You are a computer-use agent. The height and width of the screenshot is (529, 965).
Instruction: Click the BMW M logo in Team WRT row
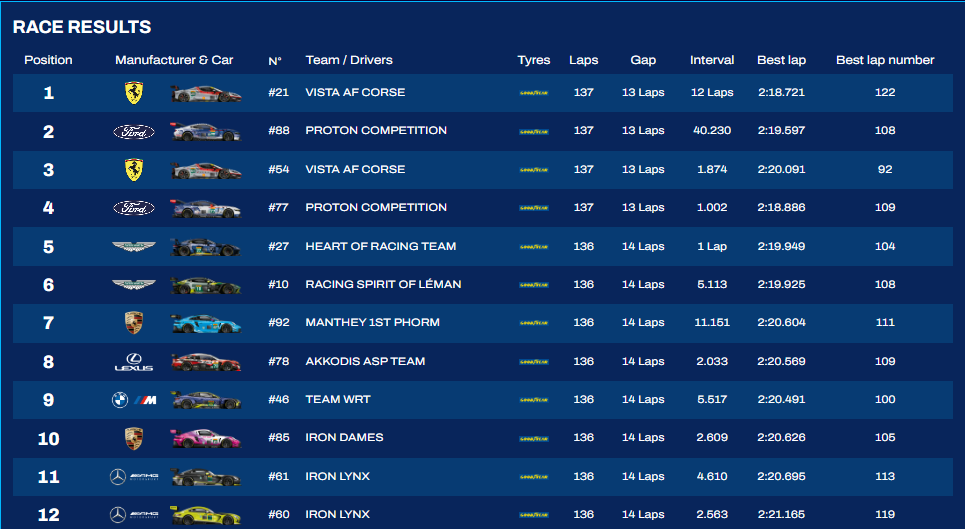pos(134,400)
